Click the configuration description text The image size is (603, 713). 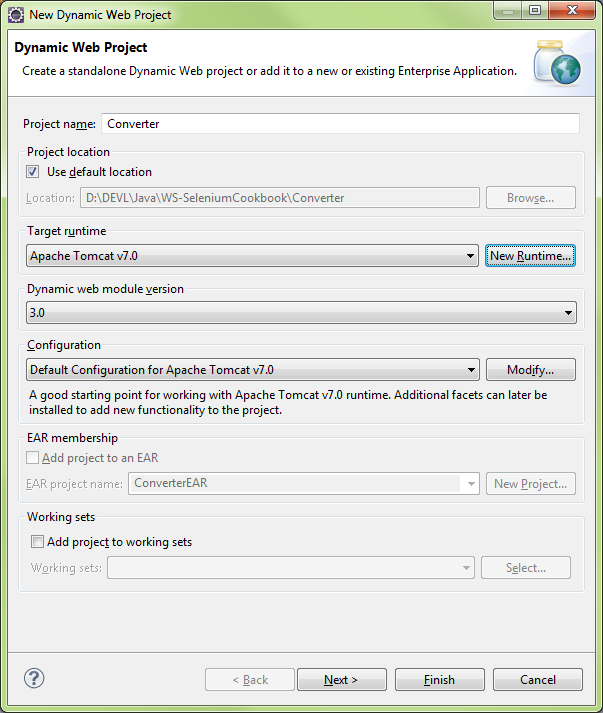287,402
